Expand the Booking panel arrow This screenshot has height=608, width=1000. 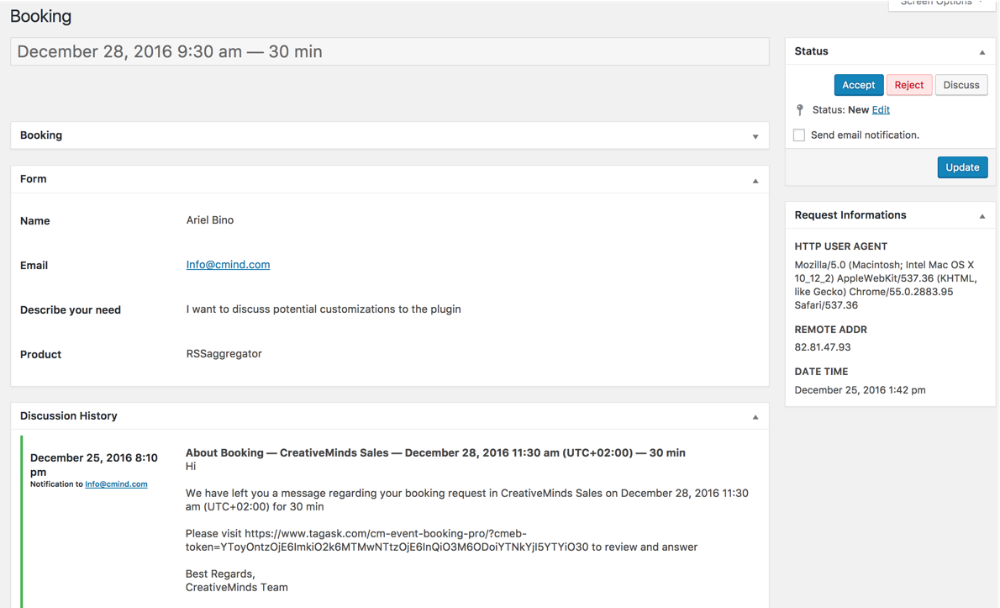[755, 137]
